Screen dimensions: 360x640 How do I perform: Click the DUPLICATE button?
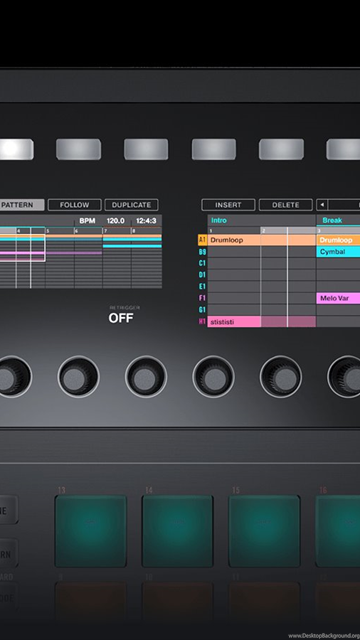coord(131,205)
